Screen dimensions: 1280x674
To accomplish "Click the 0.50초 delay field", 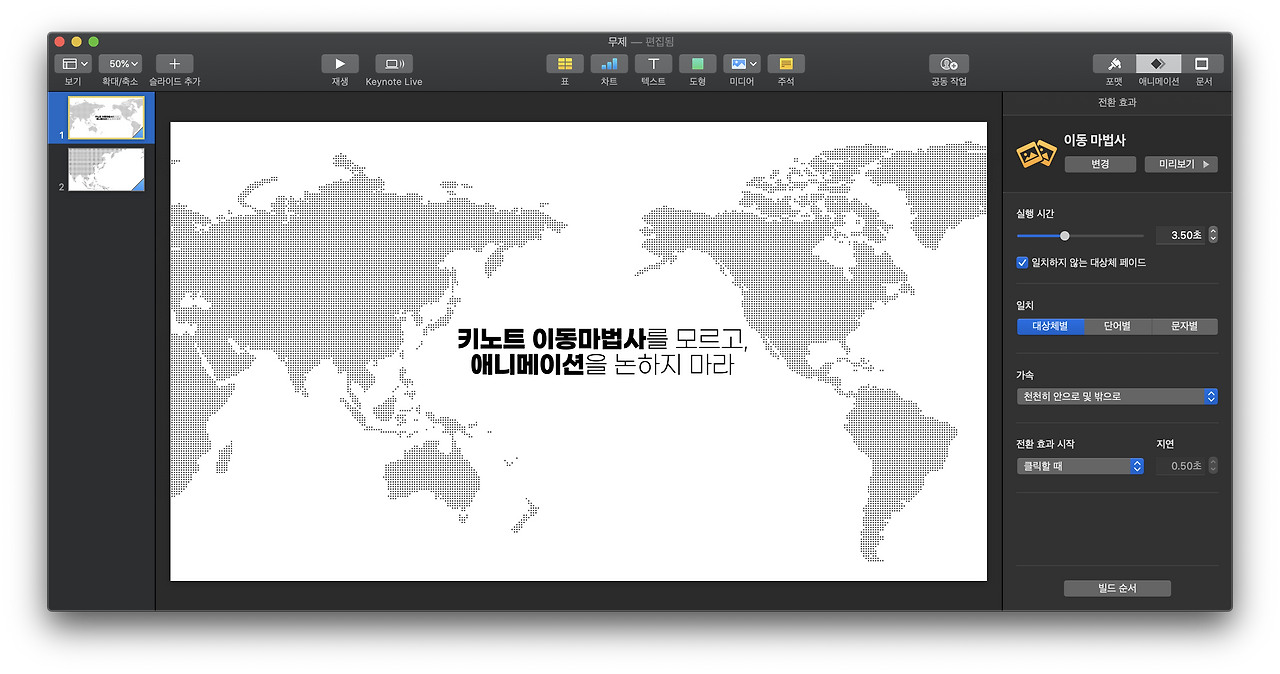I will [1181, 466].
